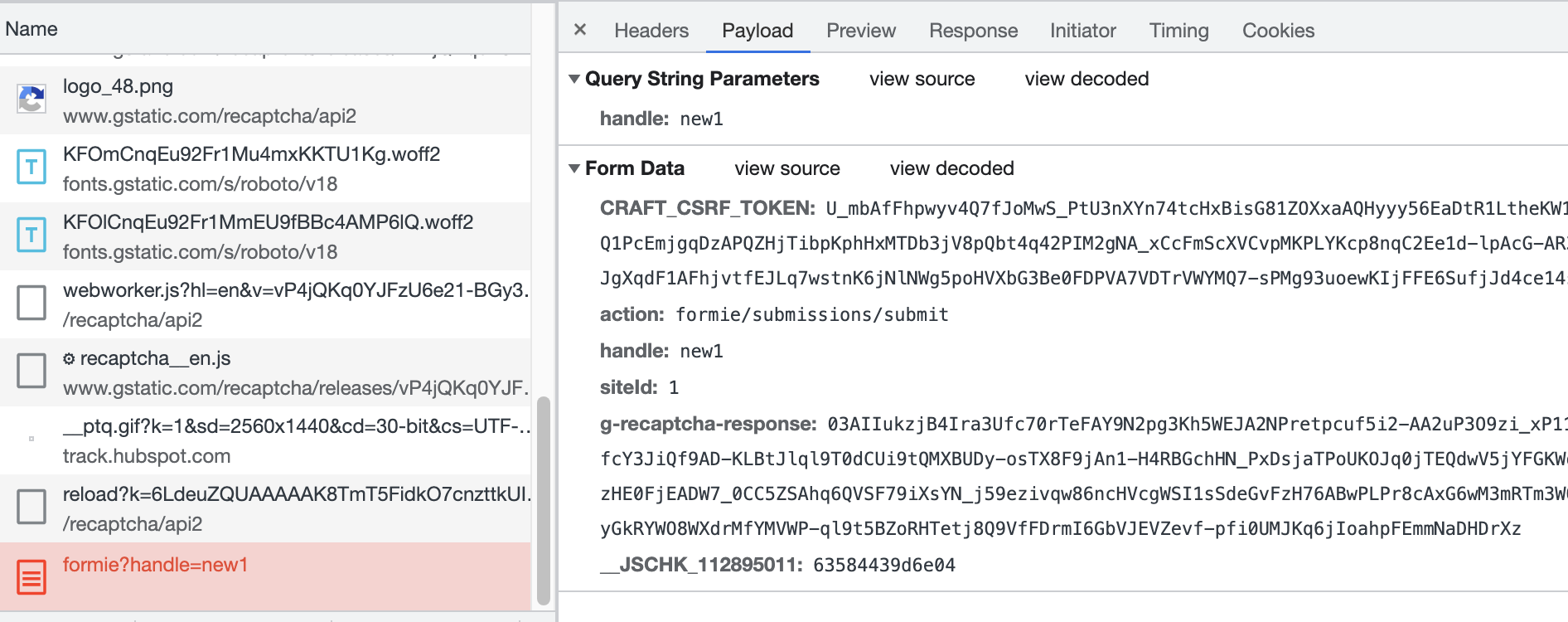The image size is (1568, 622).
Task: Click the siteId parameter label
Action: [x=629, y=387]
